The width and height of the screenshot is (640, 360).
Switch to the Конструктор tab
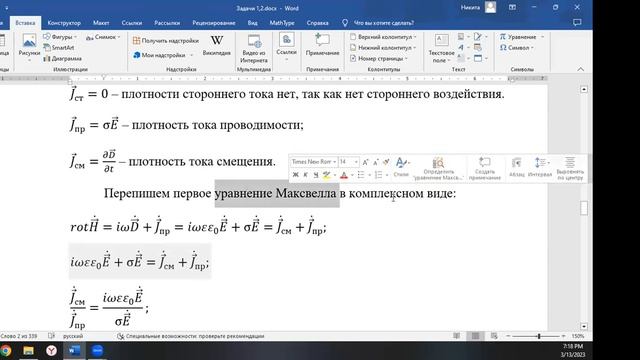[64, 23]
